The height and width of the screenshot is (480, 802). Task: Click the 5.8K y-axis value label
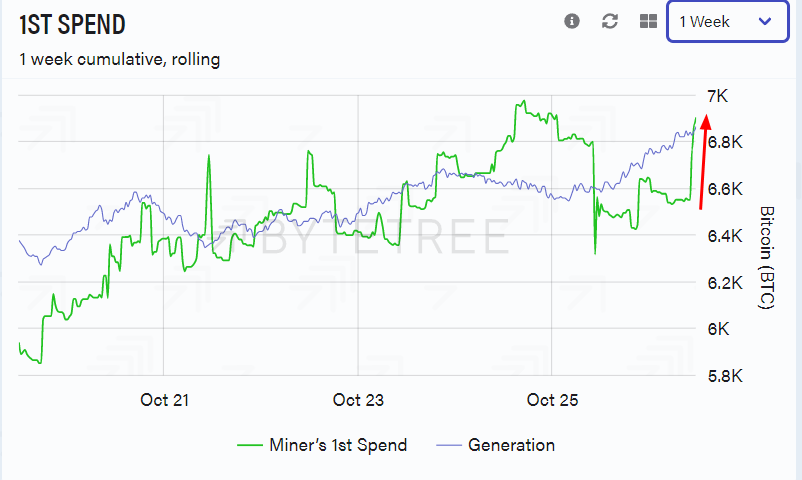tap(724, 377)
